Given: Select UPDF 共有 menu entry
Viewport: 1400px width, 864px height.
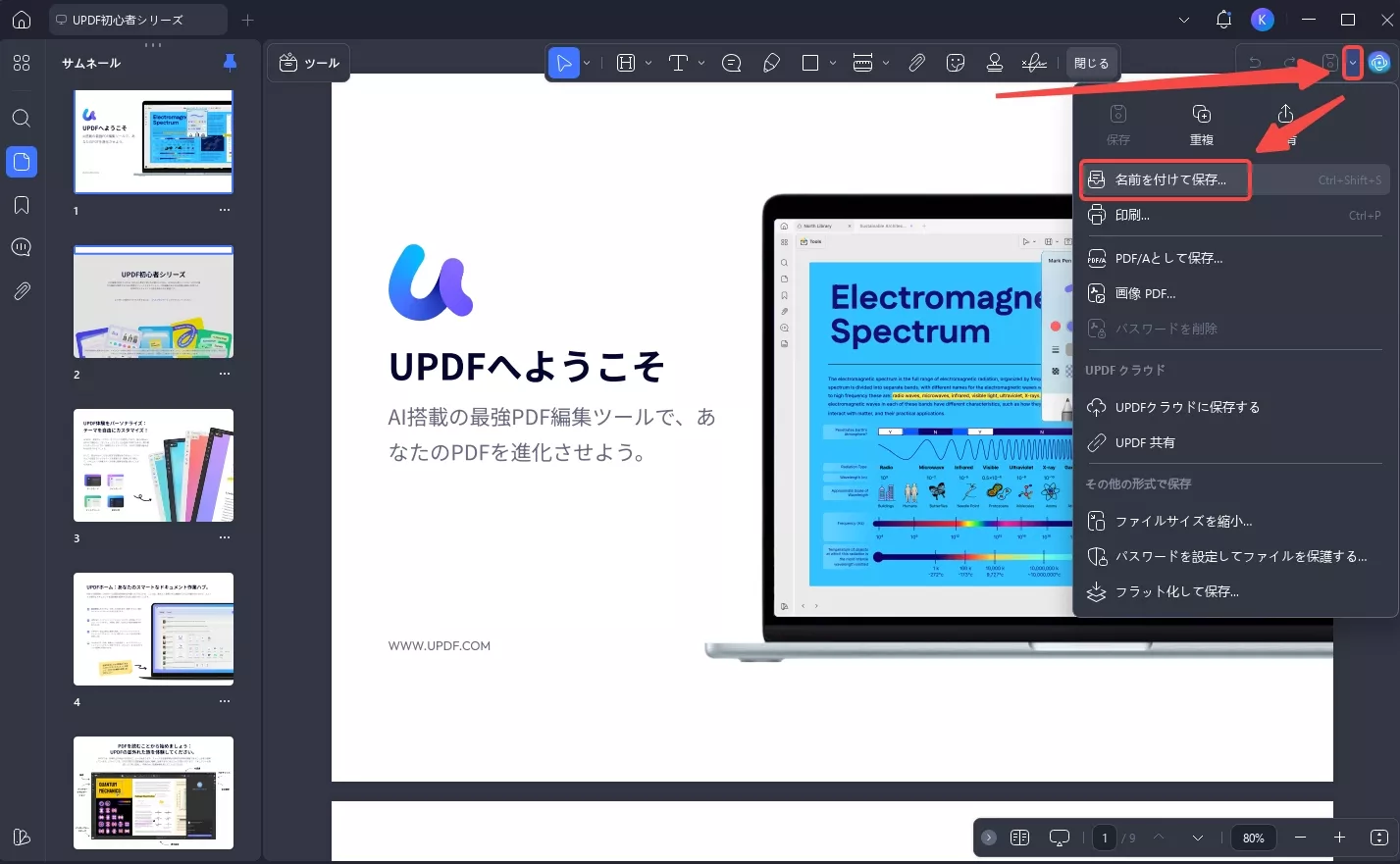Looking at the screenshot, I should pyautogui.click(x=1235, y=442).
